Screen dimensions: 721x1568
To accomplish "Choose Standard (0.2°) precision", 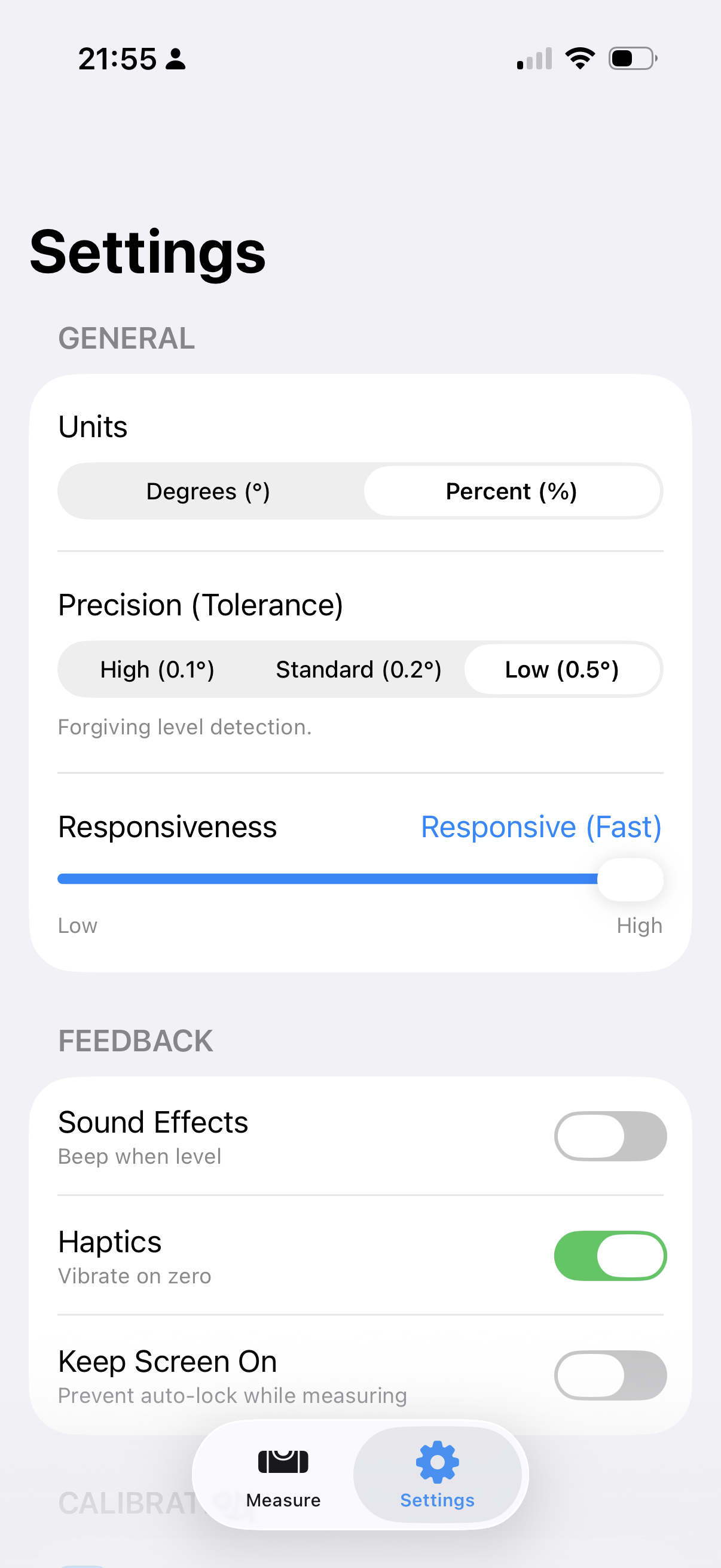I will click(358, 670).
